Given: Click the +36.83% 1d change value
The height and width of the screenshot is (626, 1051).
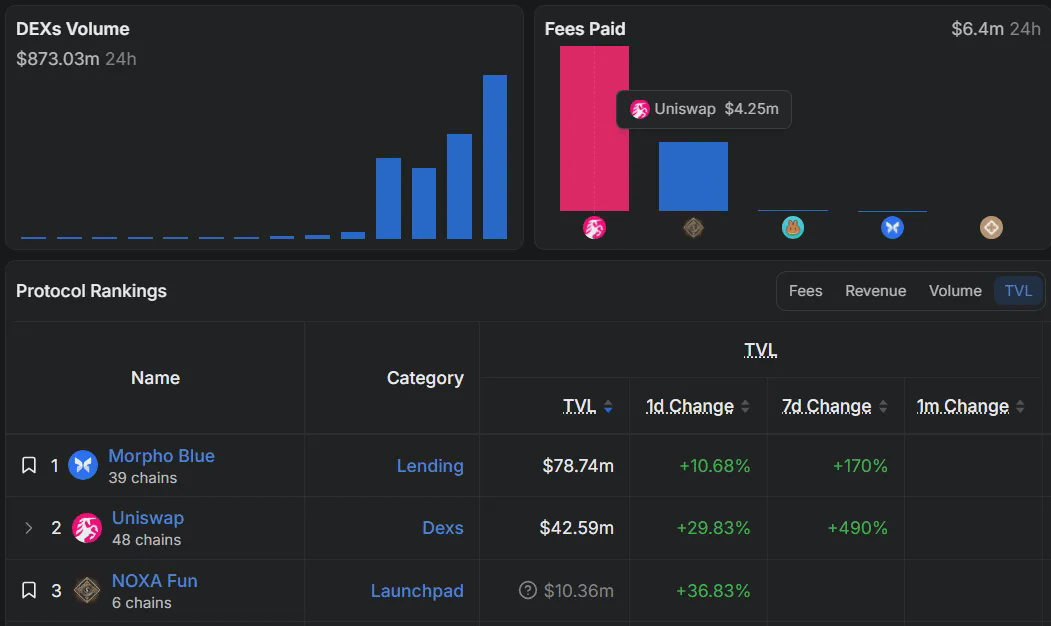Looking at the screenshot, I should pyautogui.click(x=713, y=590).
